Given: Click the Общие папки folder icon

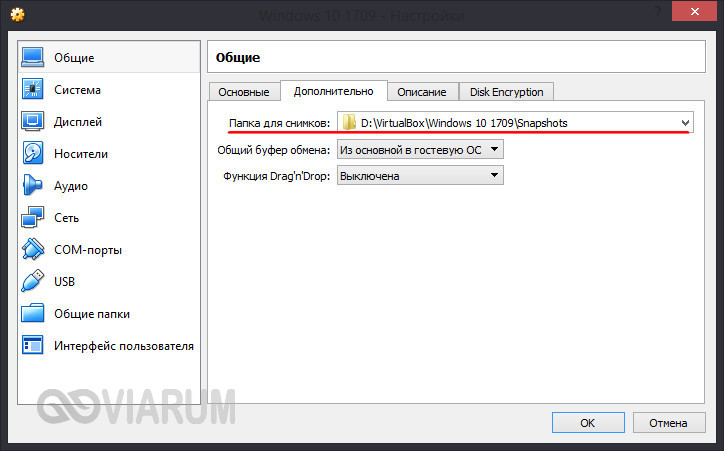Looking at the screenshot, I should (x=32, y=313).
